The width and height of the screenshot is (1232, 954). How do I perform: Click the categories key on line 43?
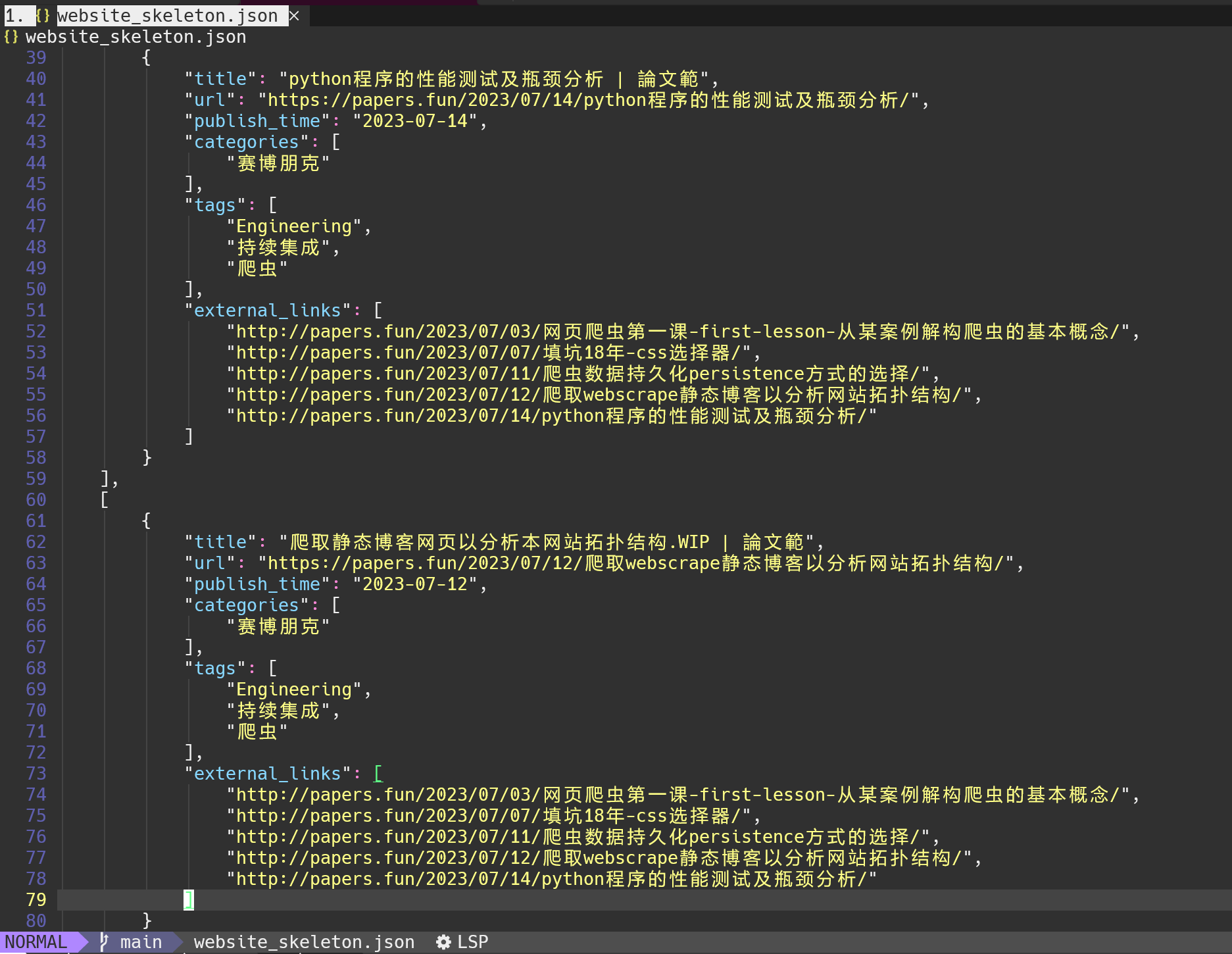click(247, 142)
